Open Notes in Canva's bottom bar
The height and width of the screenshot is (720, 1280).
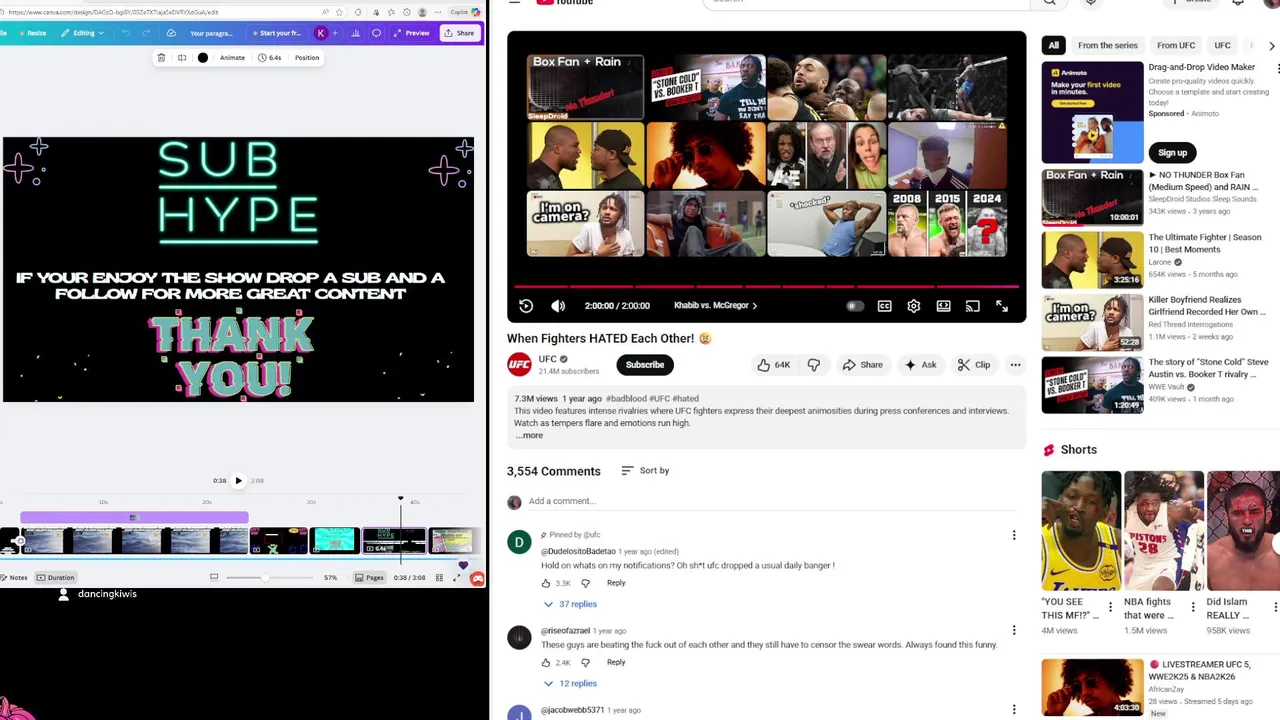click(15, 577)
